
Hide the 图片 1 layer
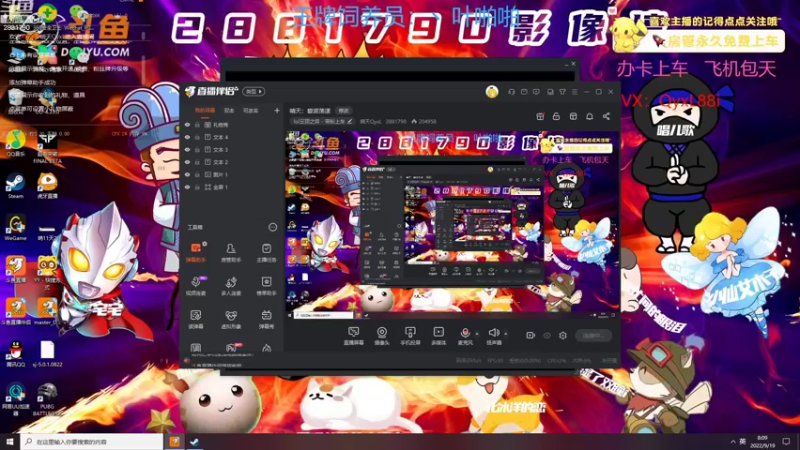[187, 174]
